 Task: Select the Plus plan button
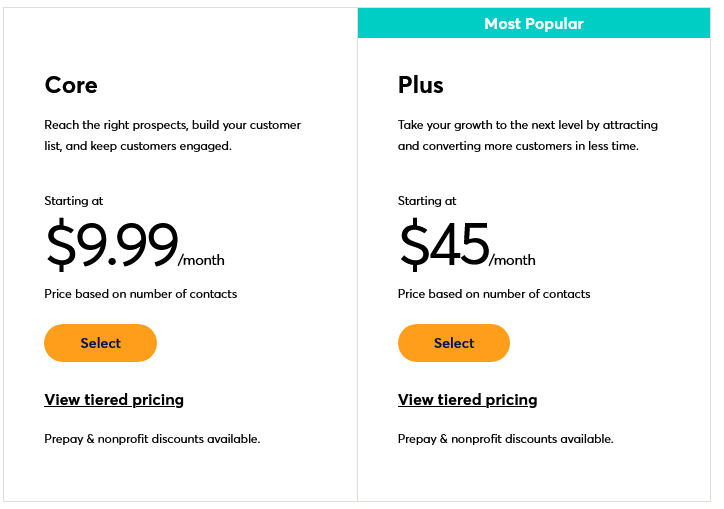click(x=454, y=343)
